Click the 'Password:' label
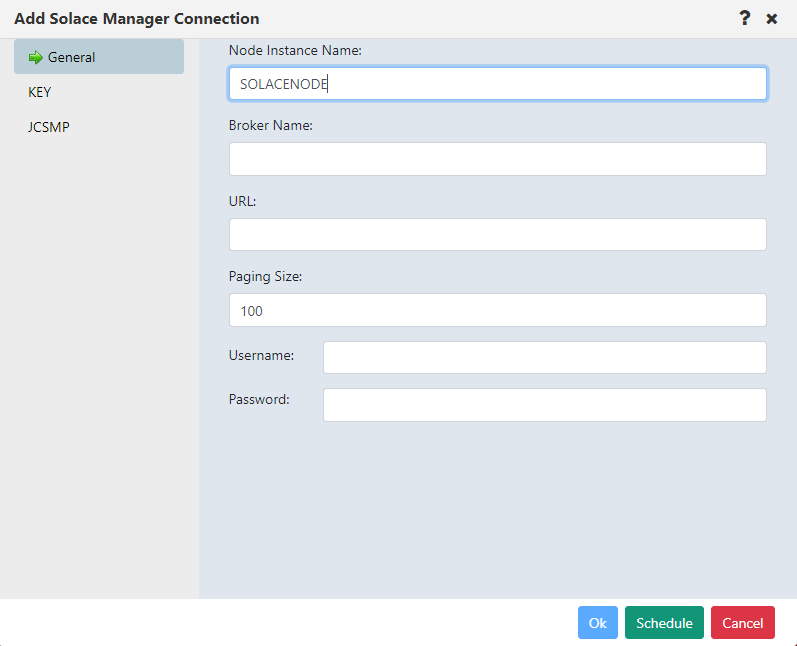This screenshot has height=646, width=797. coord(259,399)
